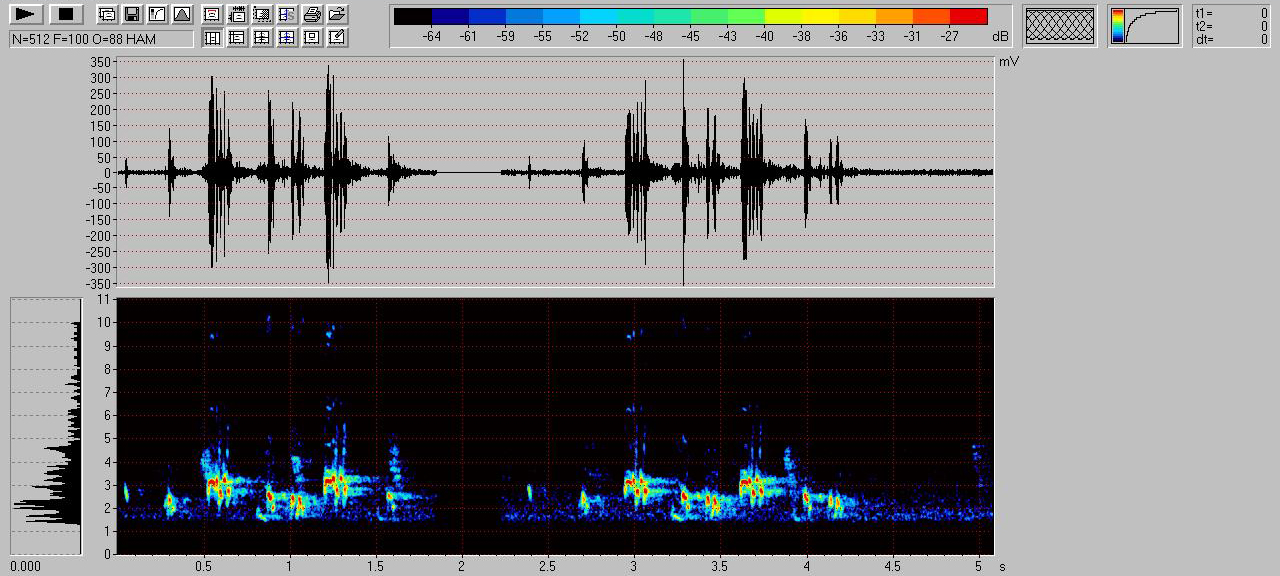This screenshot has height=576, width=1280.
Task: Click the open folder icon
Action: click(x=337, y=14)
